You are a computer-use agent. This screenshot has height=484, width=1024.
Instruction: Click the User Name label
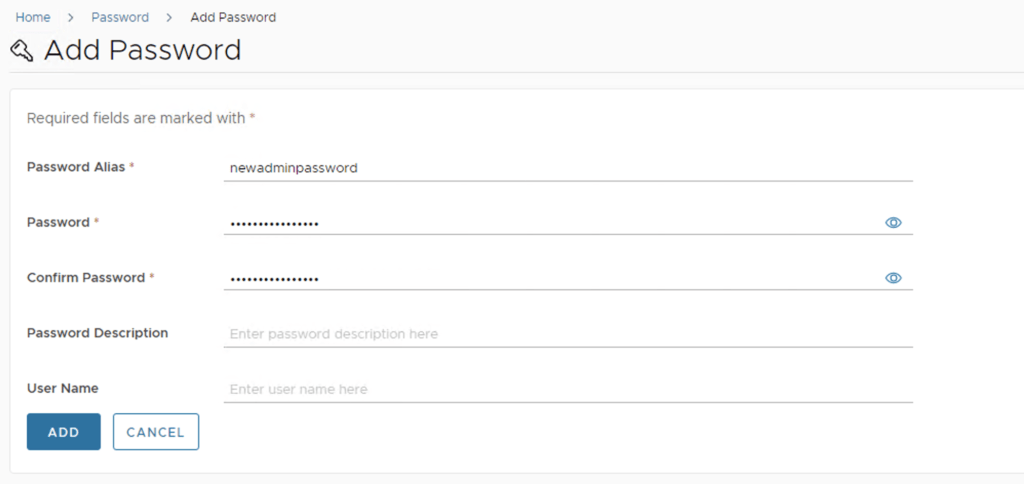pos(62,388)
